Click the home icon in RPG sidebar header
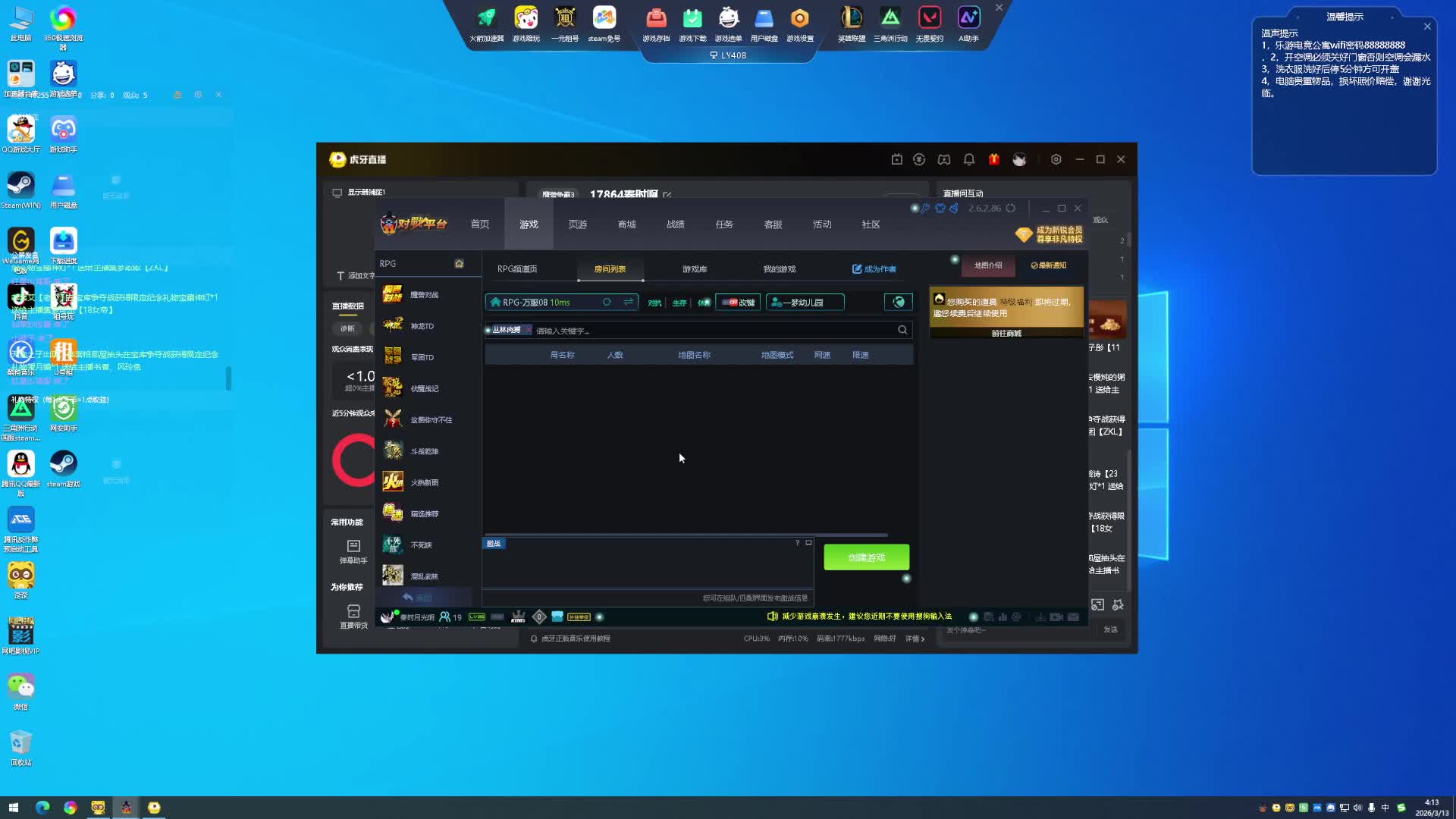This screenshot has height=819, width=1456. [459, 264]
